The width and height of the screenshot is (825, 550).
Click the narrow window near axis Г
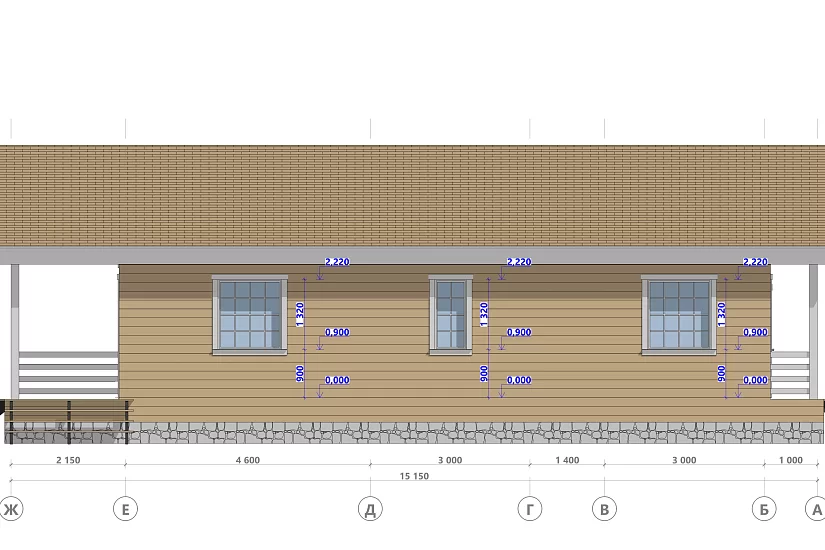point(451,314)
